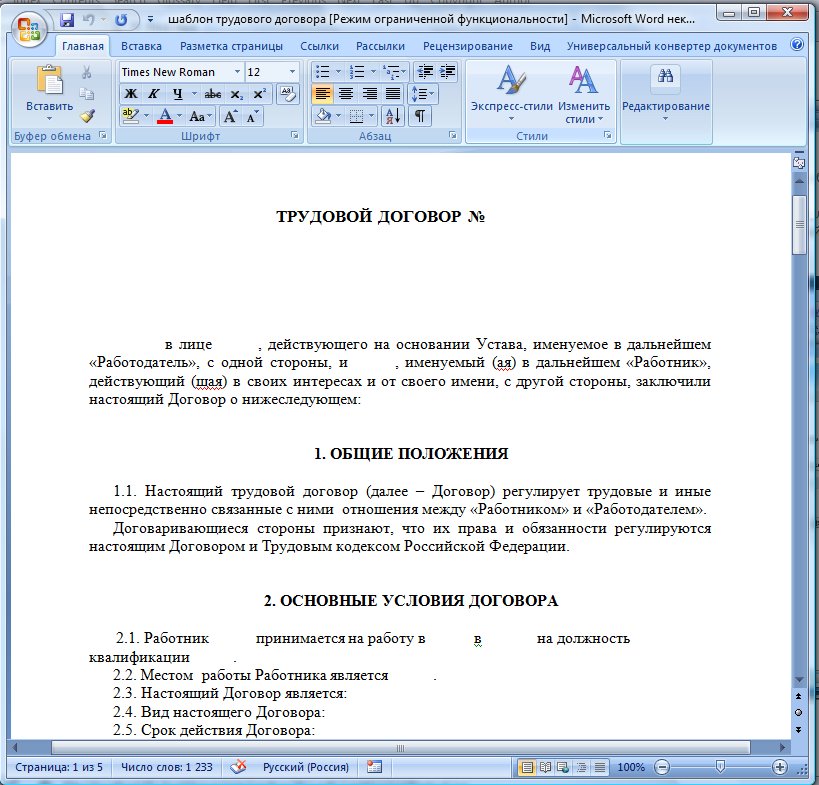Align text to the left
This screenshot has width=819, height=785.
click(323, 94)
